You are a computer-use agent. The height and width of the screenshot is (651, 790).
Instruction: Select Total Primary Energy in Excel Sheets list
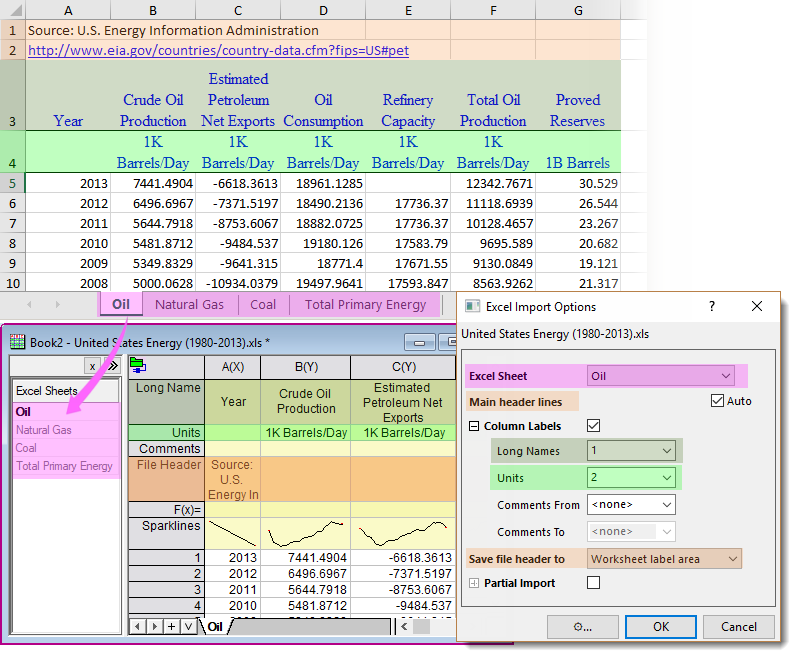(66, 466)
